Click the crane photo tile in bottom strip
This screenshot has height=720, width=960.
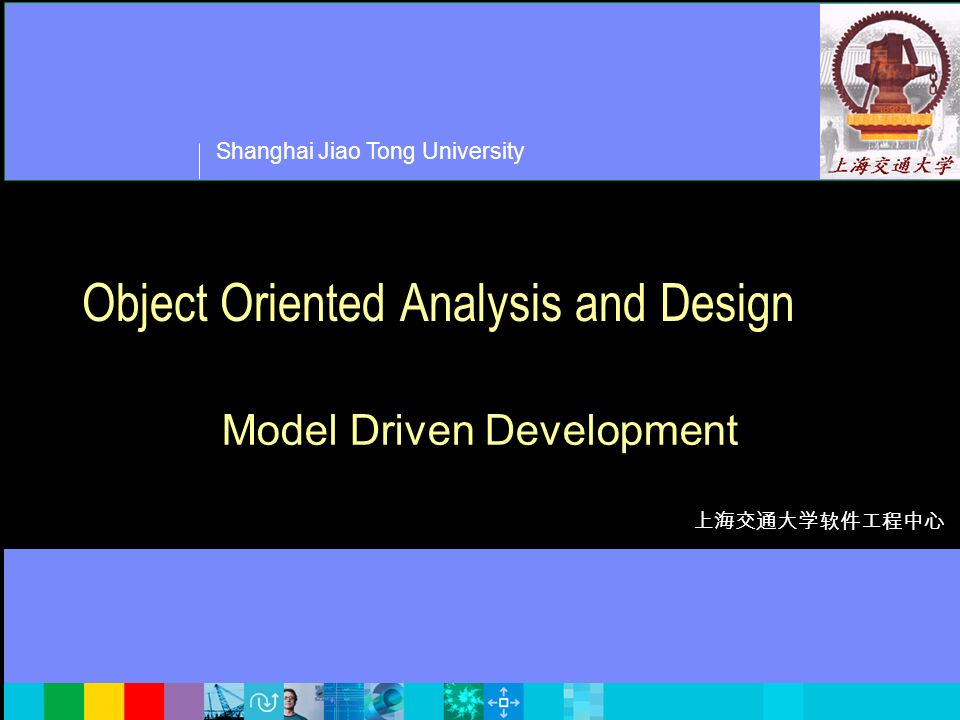[224, 701]
